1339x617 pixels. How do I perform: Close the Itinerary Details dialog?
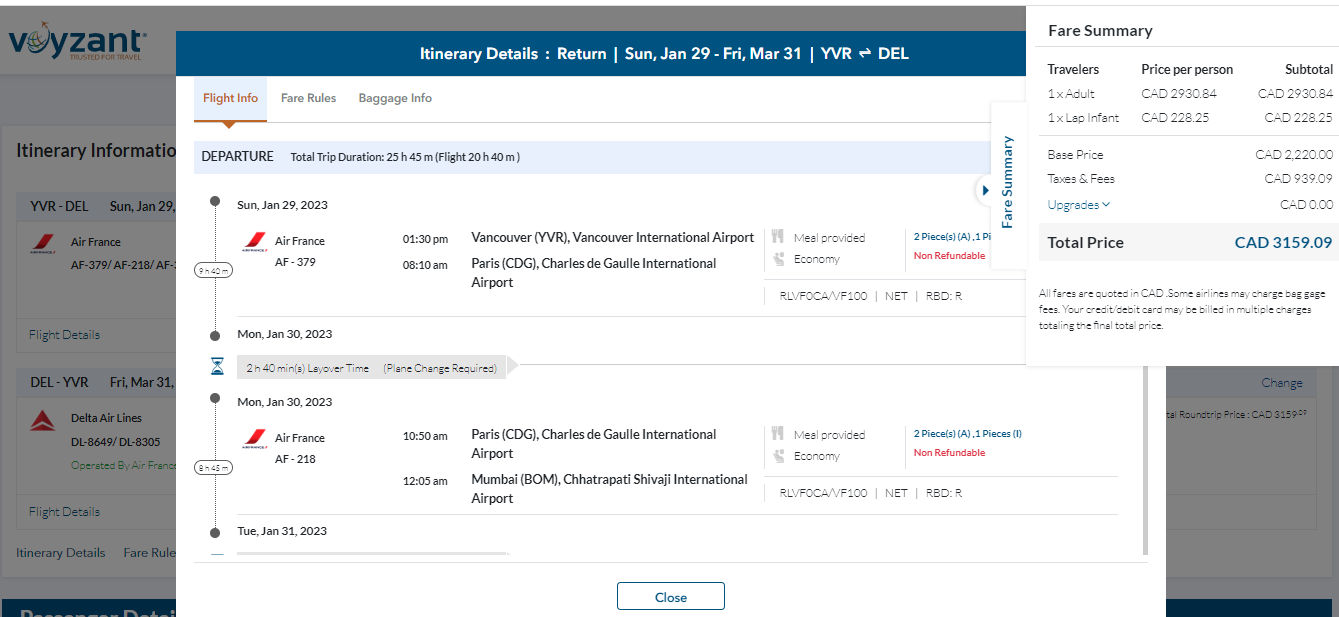click(x=670, y=597)
